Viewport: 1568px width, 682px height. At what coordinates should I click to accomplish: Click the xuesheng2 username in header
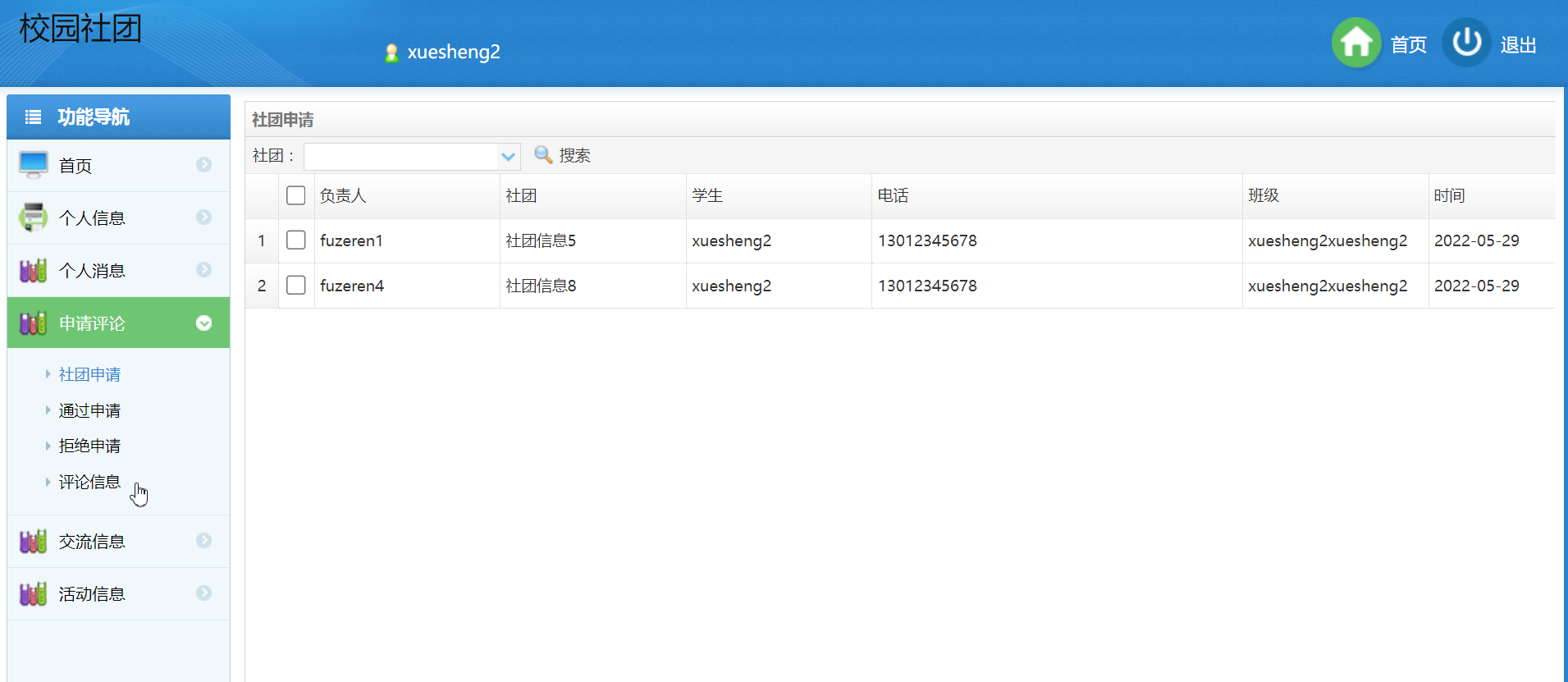pyautogui.click(x=454, y=52)
